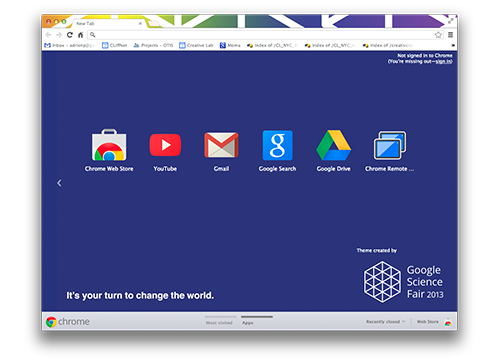Select the Apps tab

click(x=248, y=323)
